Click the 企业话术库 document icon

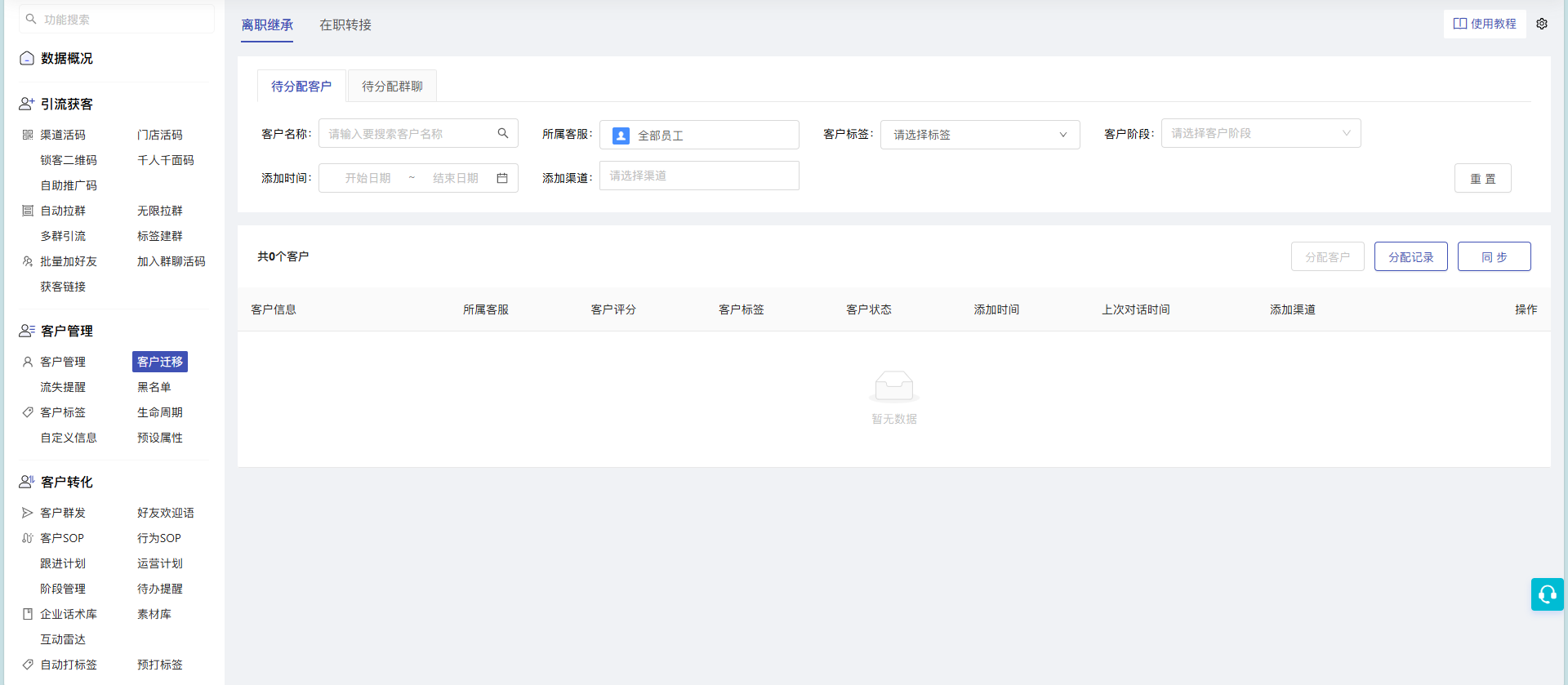pos(28,614)
